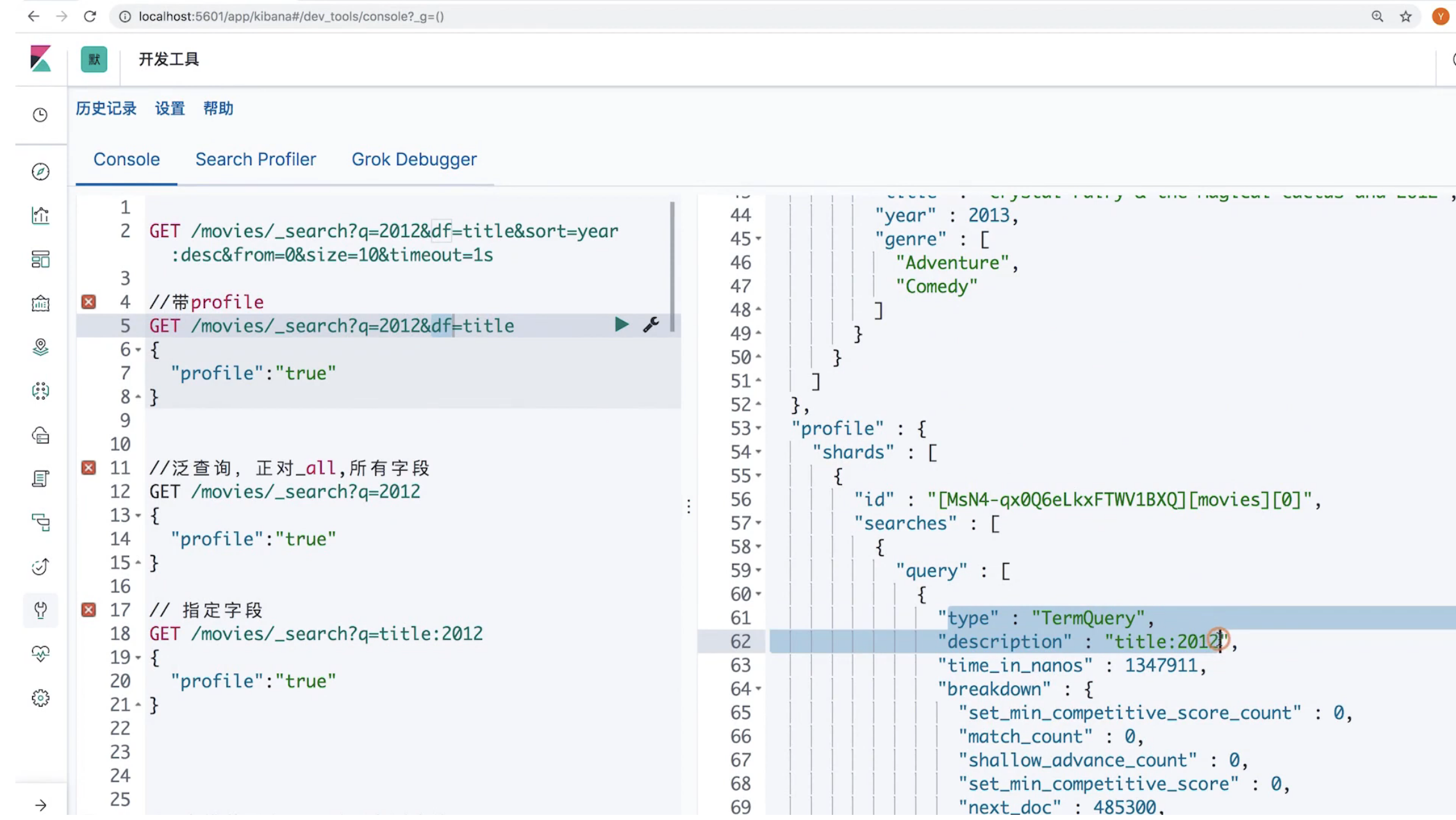Collapse the JSON block at line 6
This screenshot has width=1456, height=820.
[x=138, y=350]
